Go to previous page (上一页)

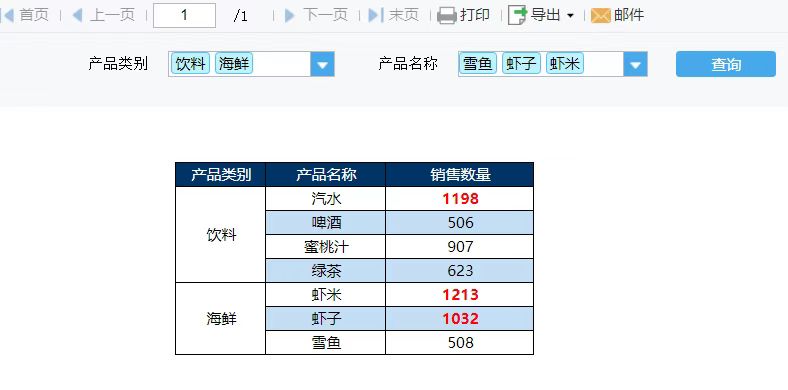pyautogui.click(x=104, y=15)
